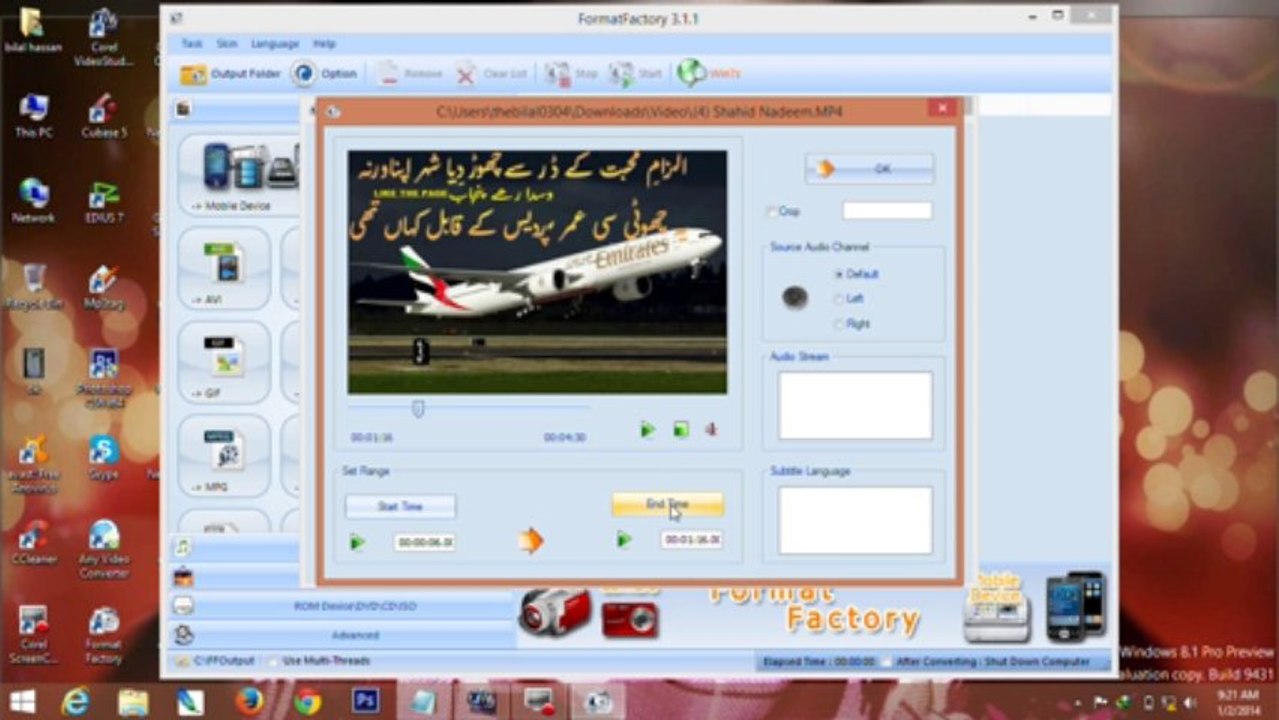Click the Mobile Device banner icon
1279x720 pixels.
coord(996,607)
